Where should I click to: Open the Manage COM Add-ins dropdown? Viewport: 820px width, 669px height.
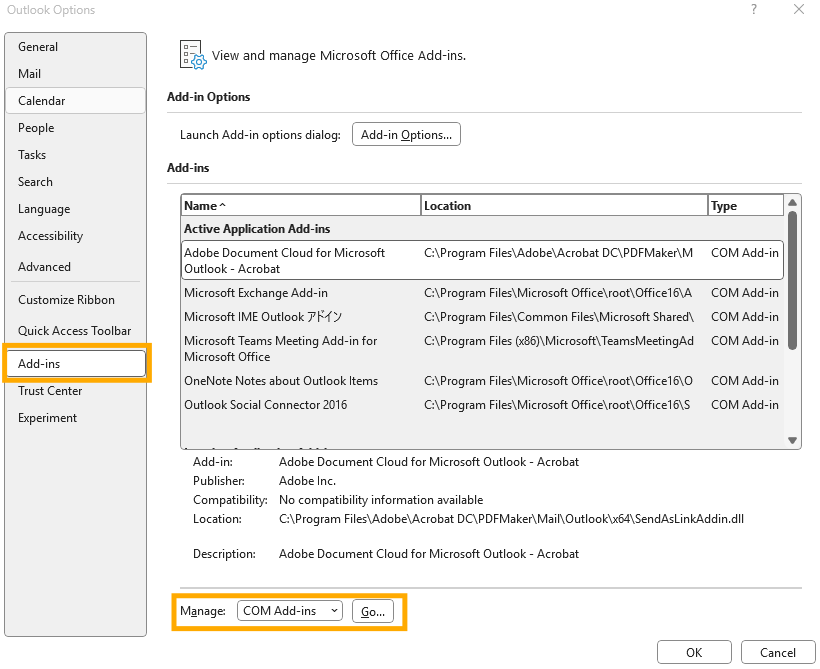[x=290, y=611]
